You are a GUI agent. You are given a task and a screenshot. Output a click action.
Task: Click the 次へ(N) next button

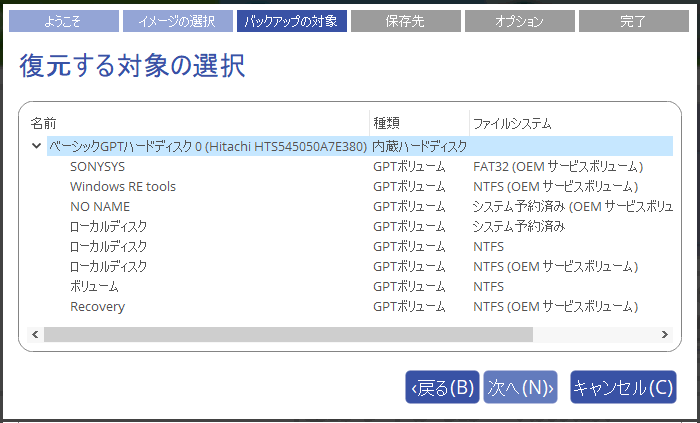[x=520, y=387]
